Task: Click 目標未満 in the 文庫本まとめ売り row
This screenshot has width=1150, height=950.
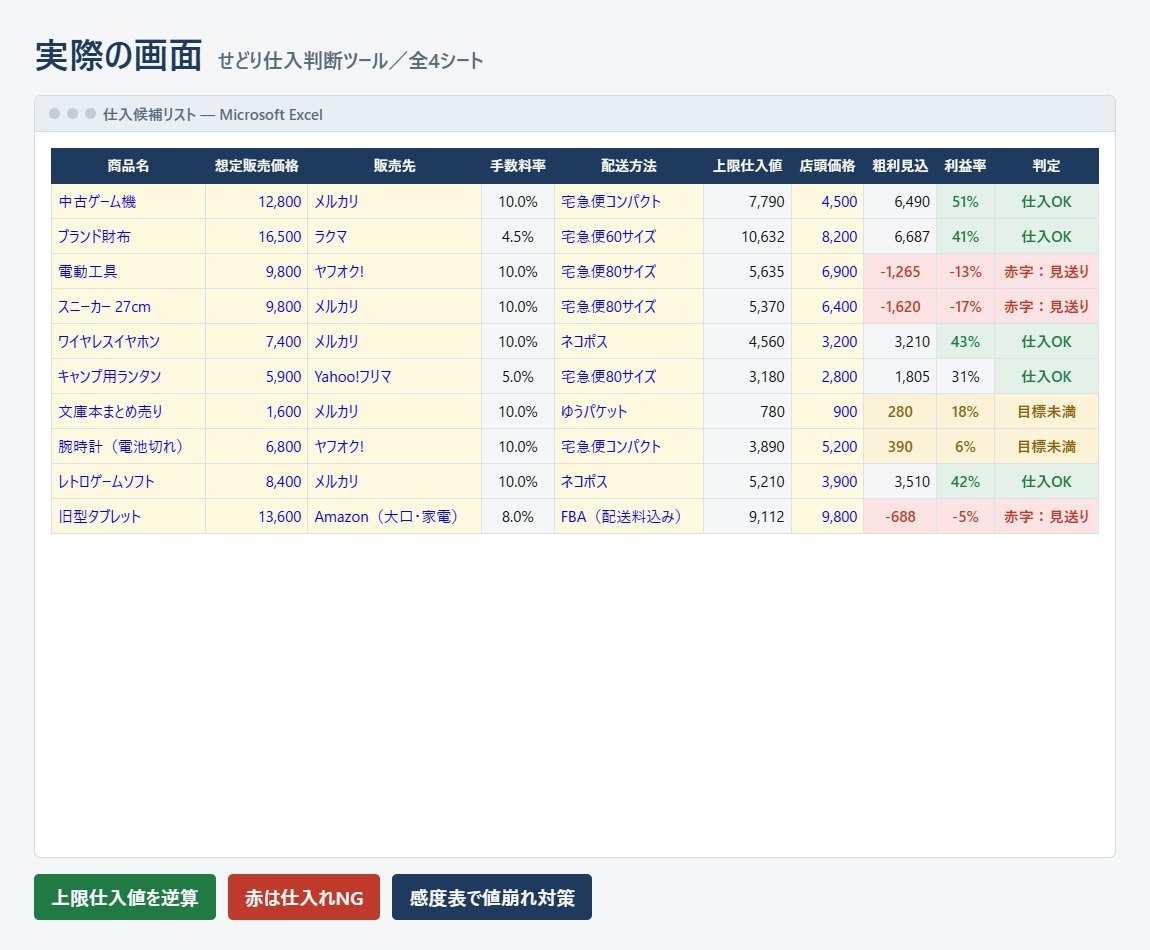Action: point(1047,412)
